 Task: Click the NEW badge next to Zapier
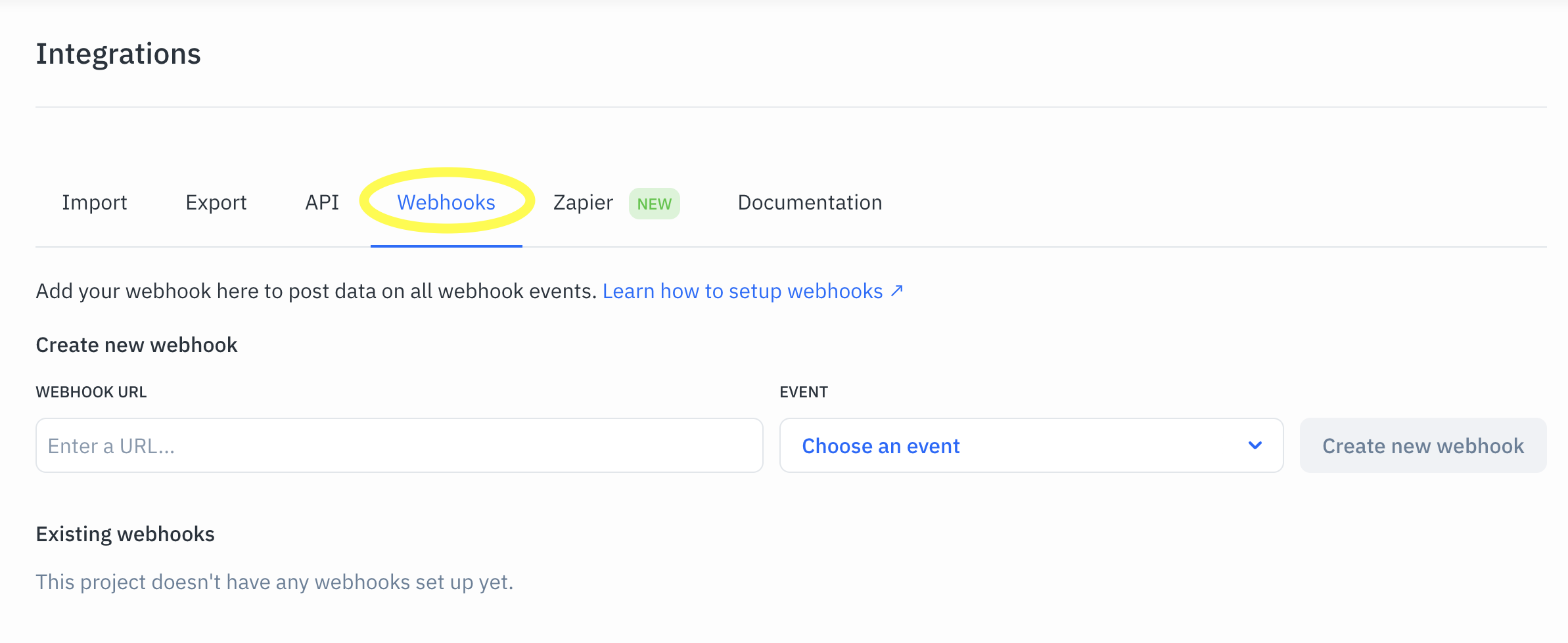(654, 204)
